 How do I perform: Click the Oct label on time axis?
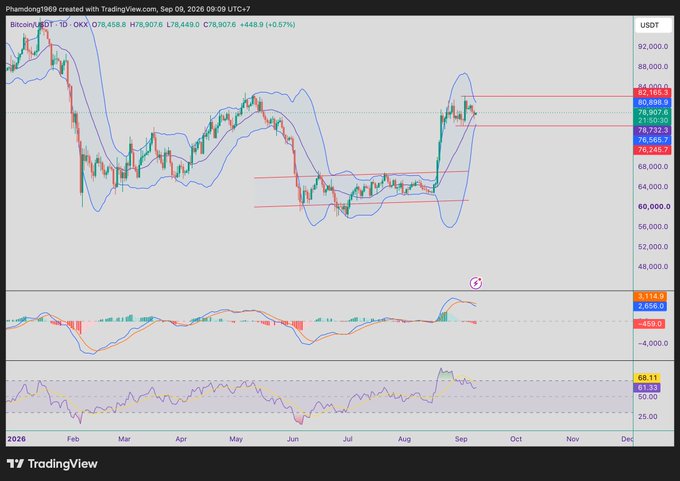tap(516, 439)
